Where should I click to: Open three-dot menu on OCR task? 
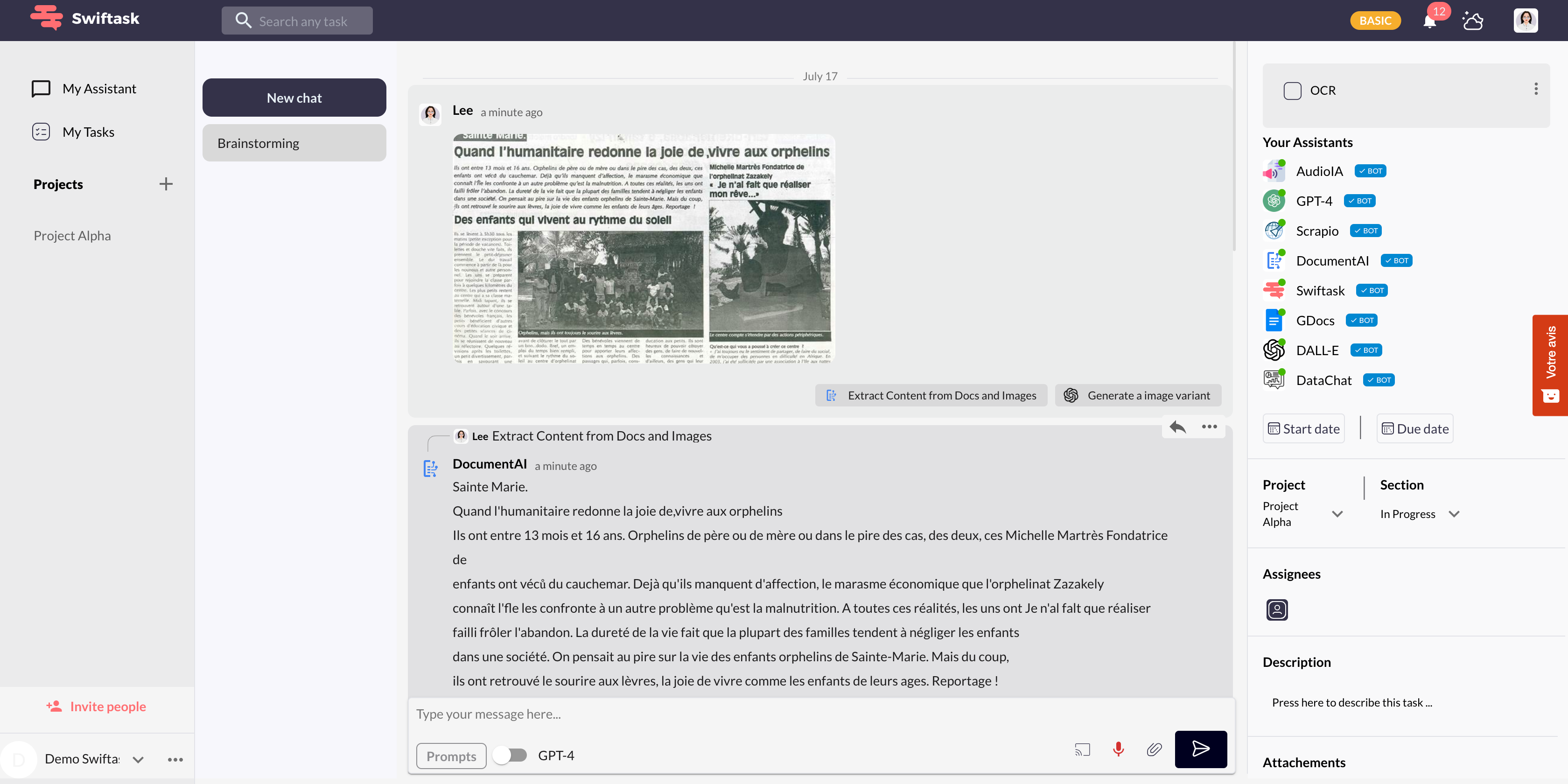click(1536, 90)
